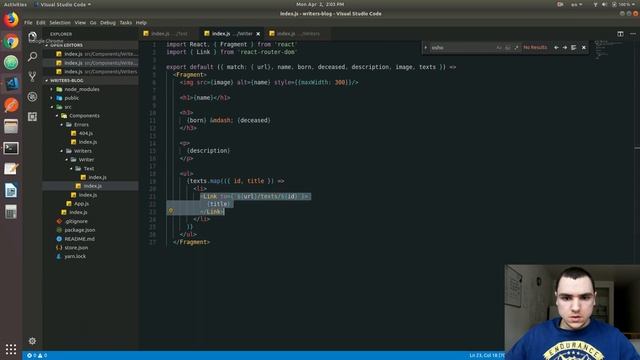Open the Debug view in the activity bar
Screen dimensions: 640x360
[x=32, y=97]
